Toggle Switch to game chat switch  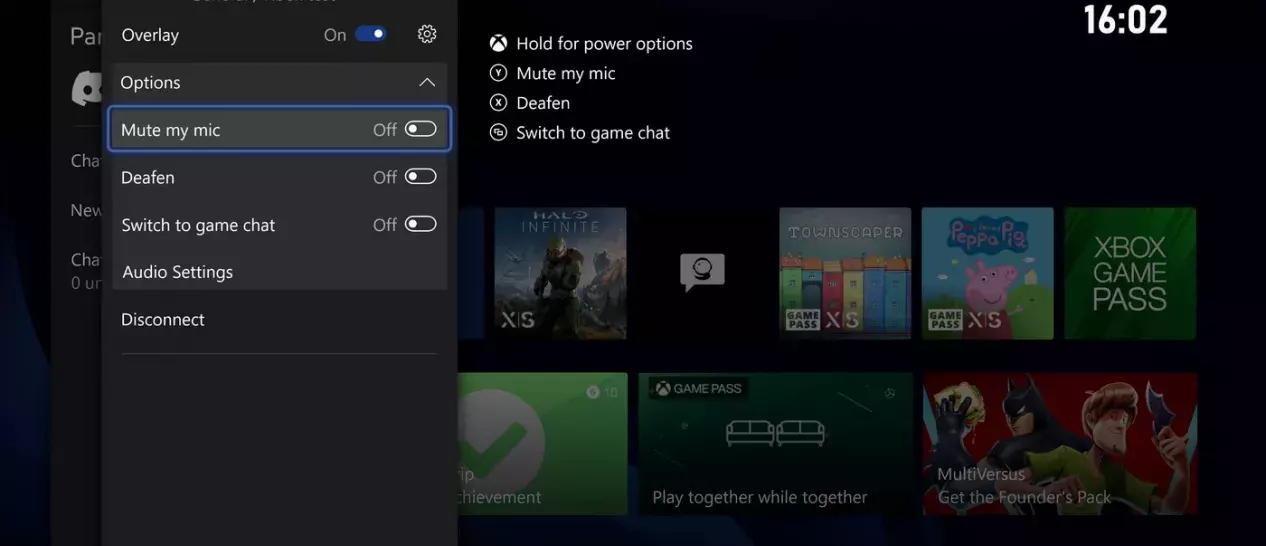coord(420,224)
